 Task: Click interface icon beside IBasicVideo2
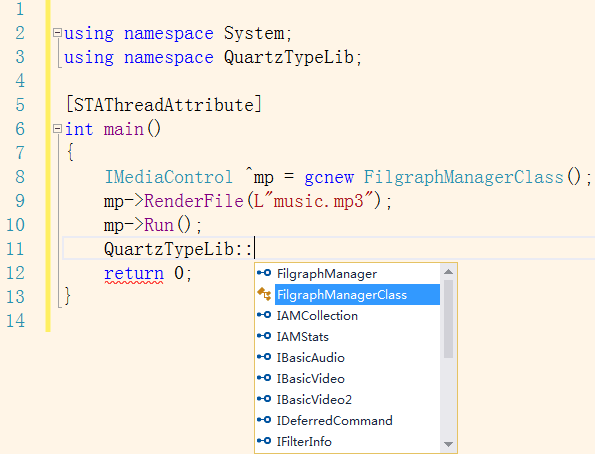point(264,399)
